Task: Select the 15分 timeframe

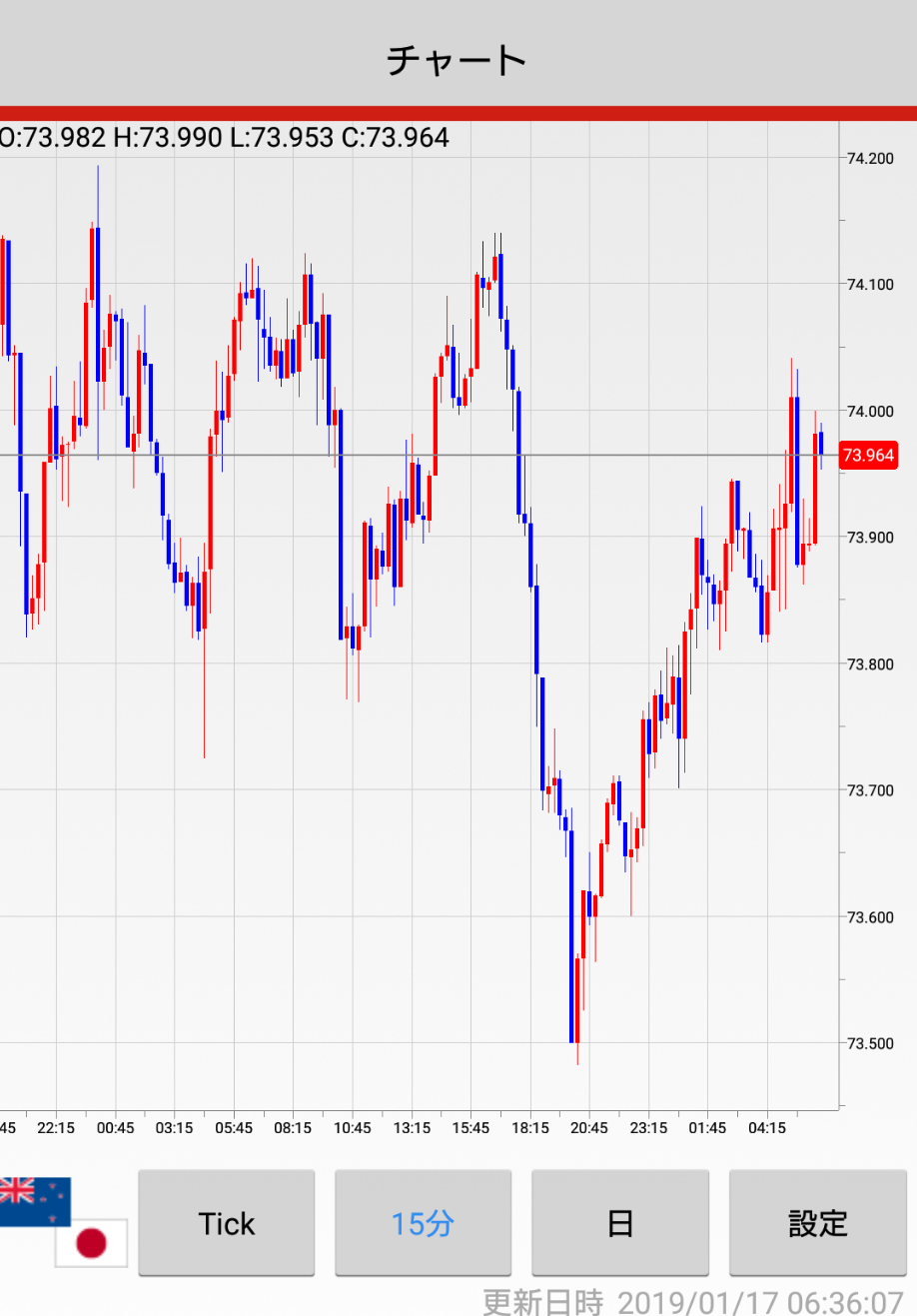Action: [423, 1224]
